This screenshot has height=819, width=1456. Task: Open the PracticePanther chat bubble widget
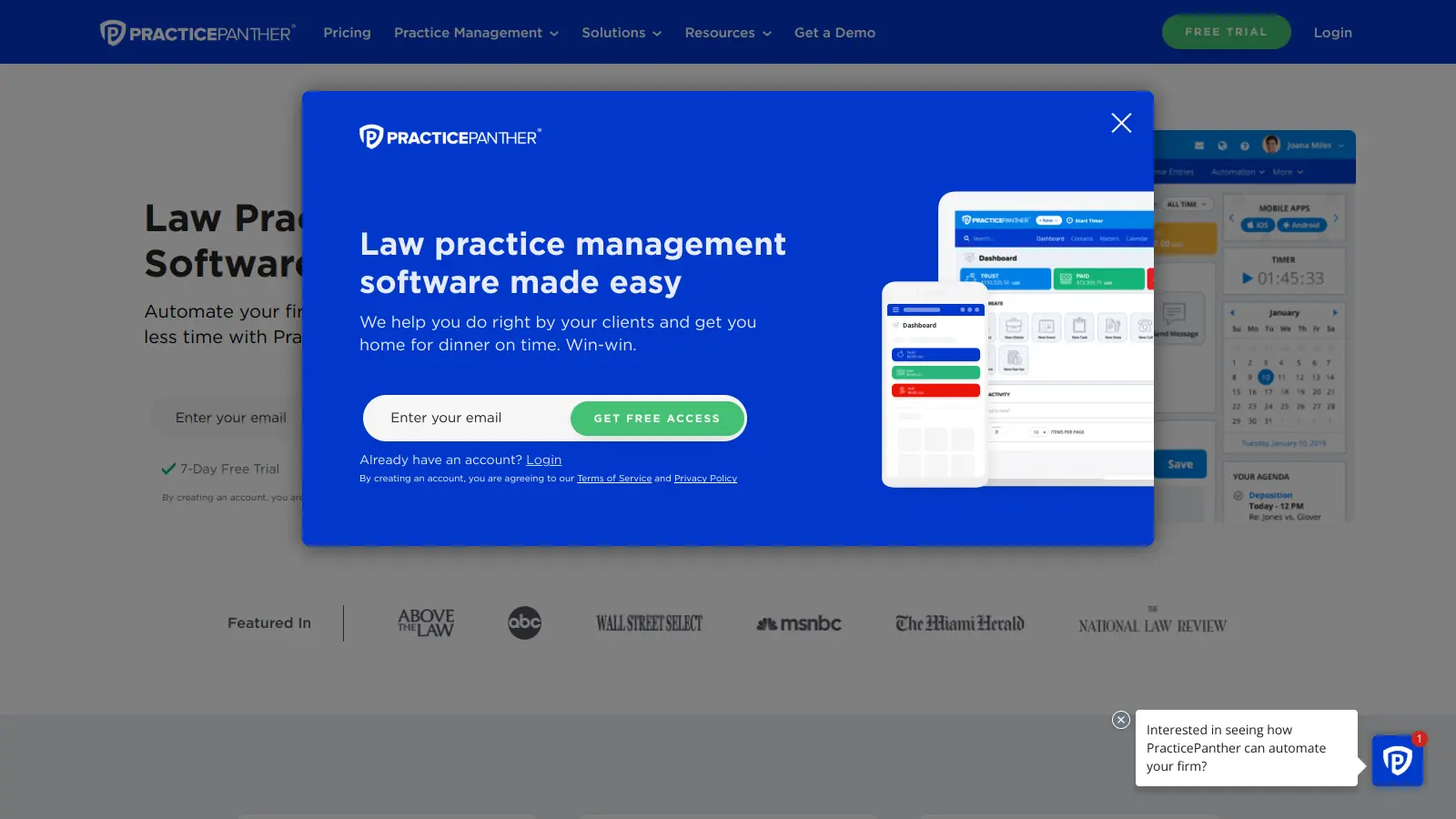pos(1397,760)
